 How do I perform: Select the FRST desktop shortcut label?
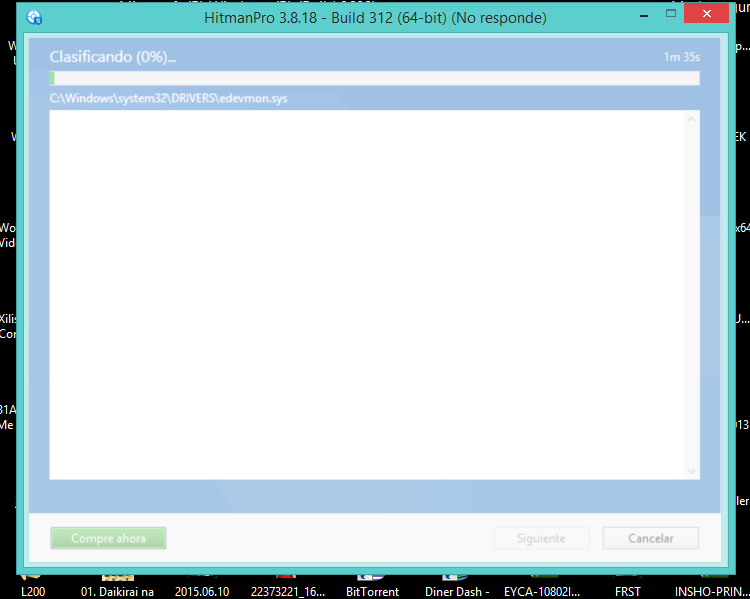[628, 592]
